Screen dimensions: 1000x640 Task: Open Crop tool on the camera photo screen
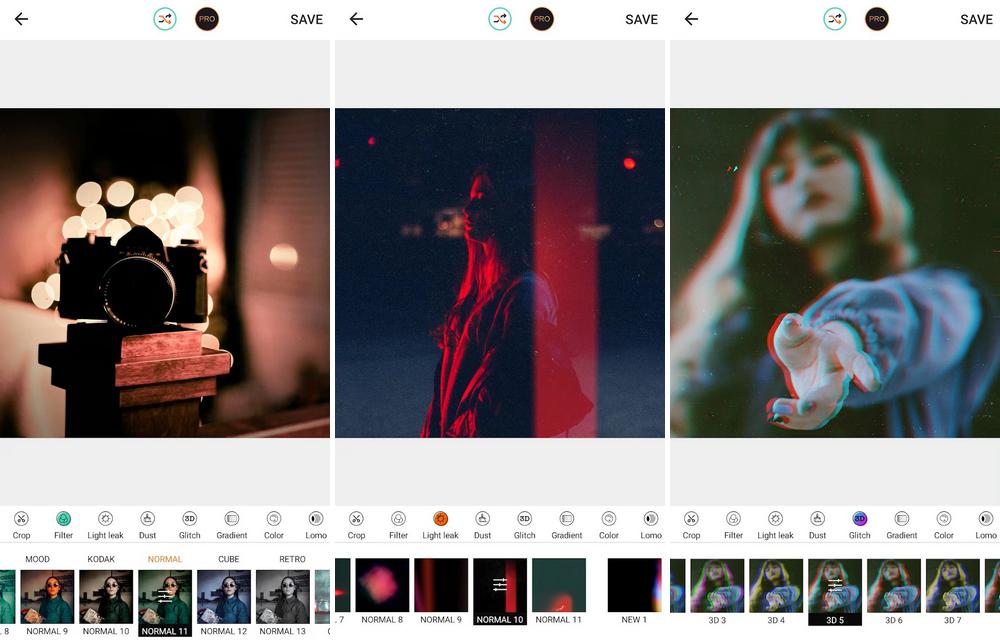[21, 519]
